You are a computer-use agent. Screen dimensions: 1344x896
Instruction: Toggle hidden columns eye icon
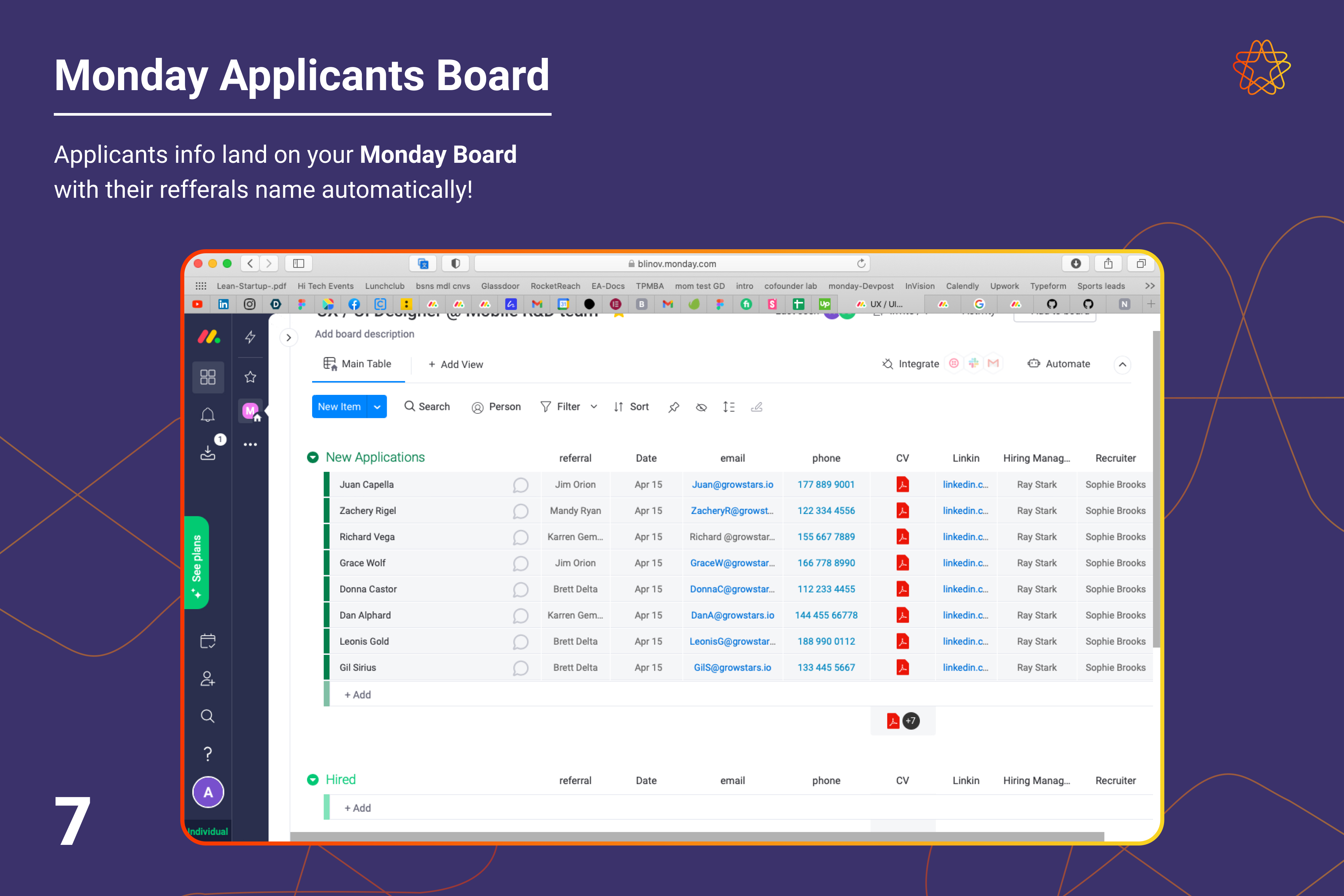pos(701,407)
